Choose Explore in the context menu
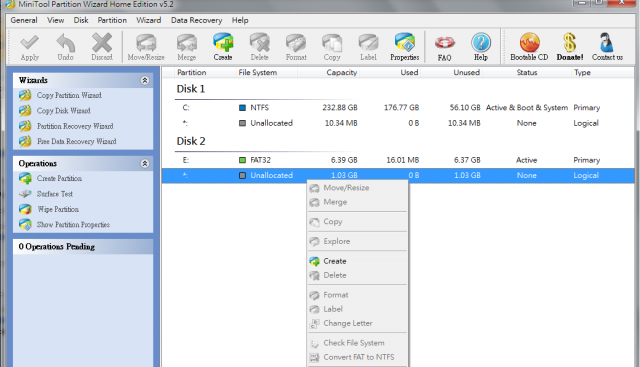Screen dimensions: 640x367 tap(358, 241)
